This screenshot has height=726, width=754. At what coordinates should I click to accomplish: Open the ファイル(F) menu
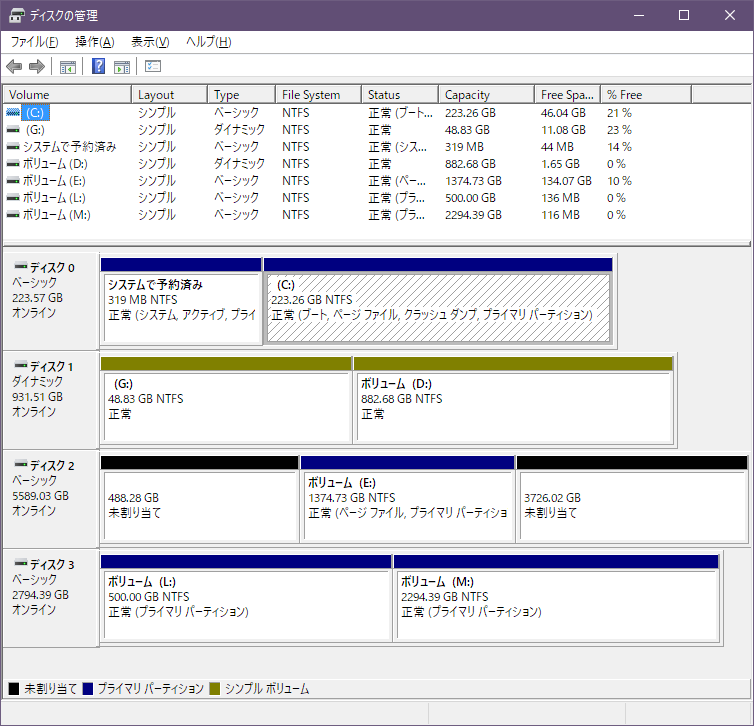tap(34, 42)
